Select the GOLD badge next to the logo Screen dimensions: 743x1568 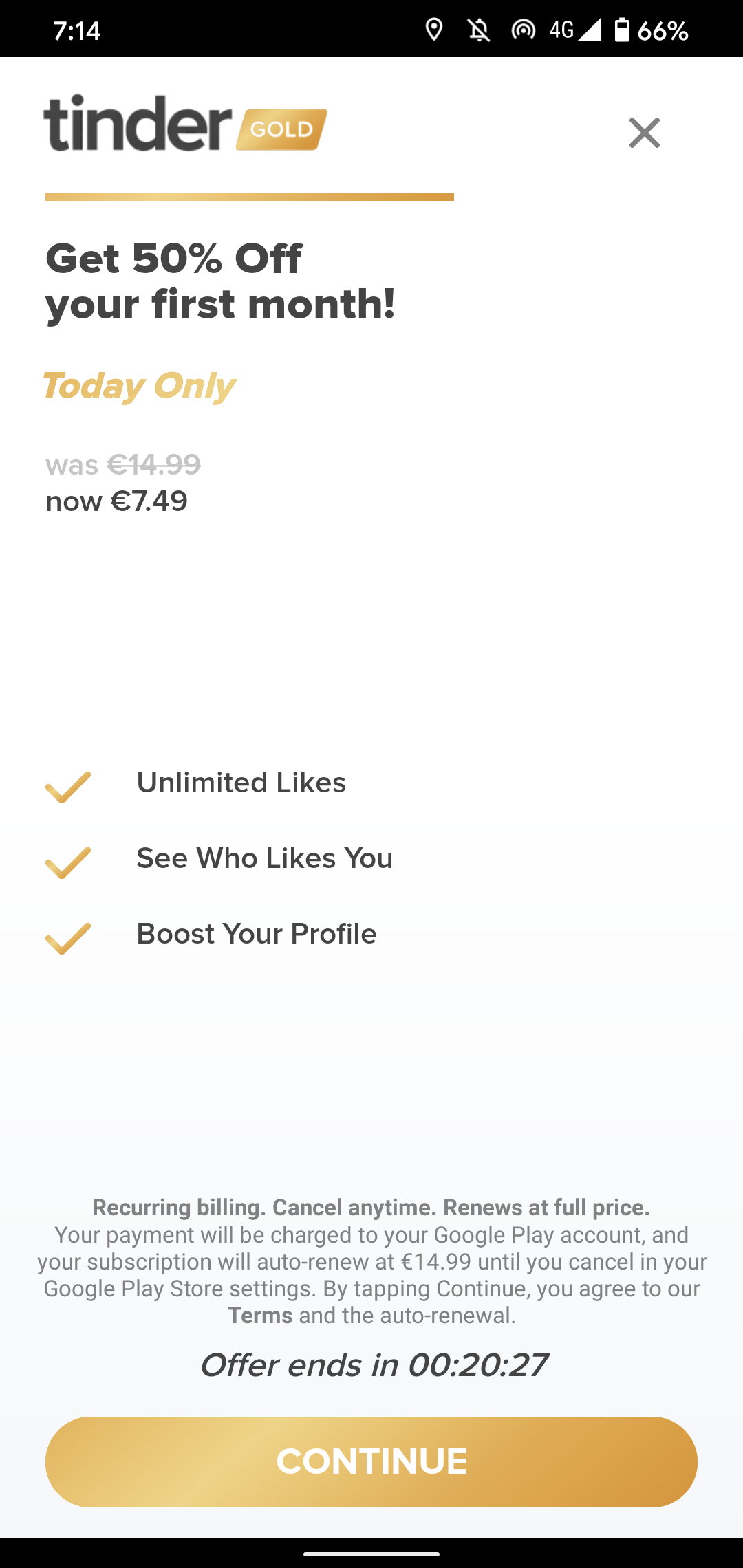(281, 129)
